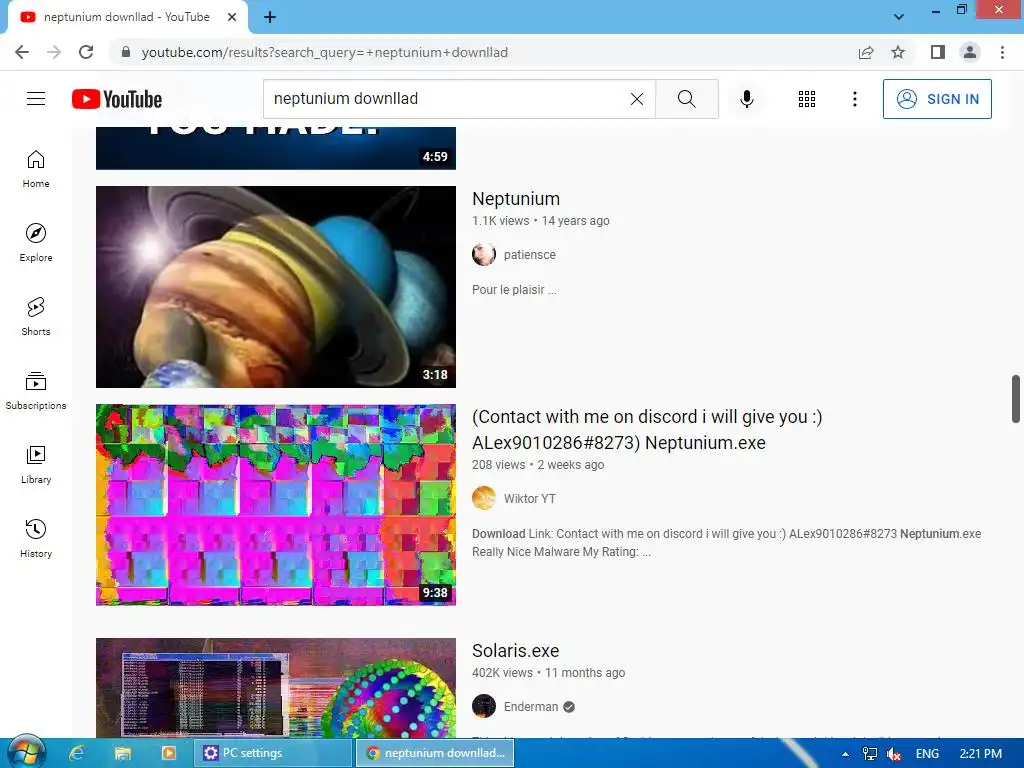Click the 2:21 PM clock

[x=980, y=754]
